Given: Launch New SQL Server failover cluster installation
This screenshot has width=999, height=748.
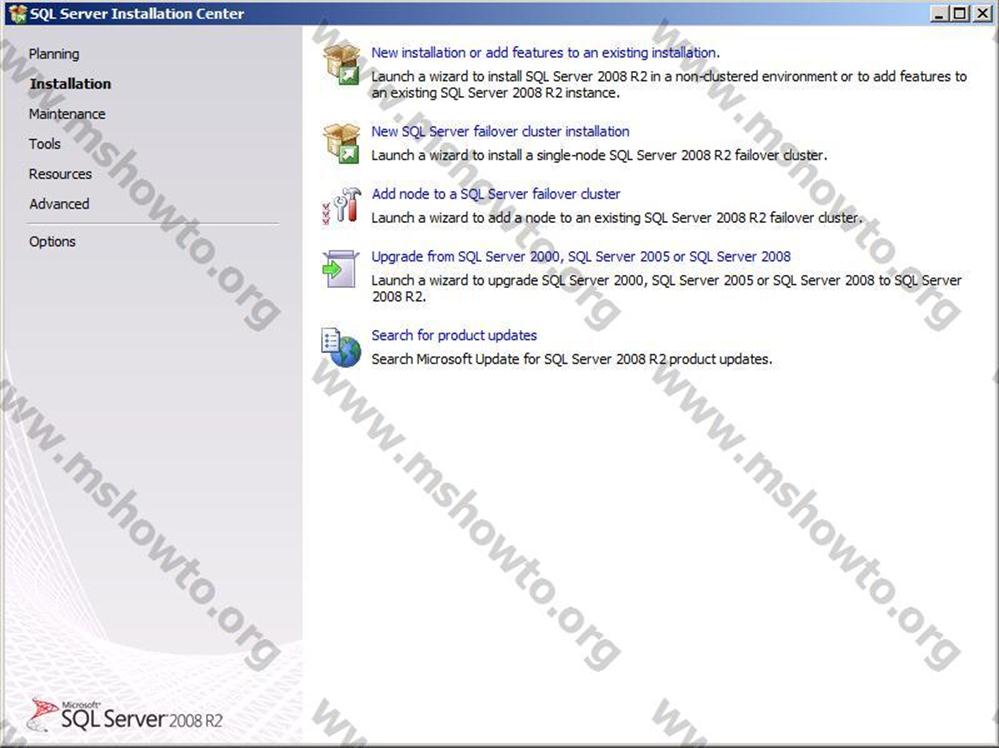Looking at the screenshot, I should [500, 132].
